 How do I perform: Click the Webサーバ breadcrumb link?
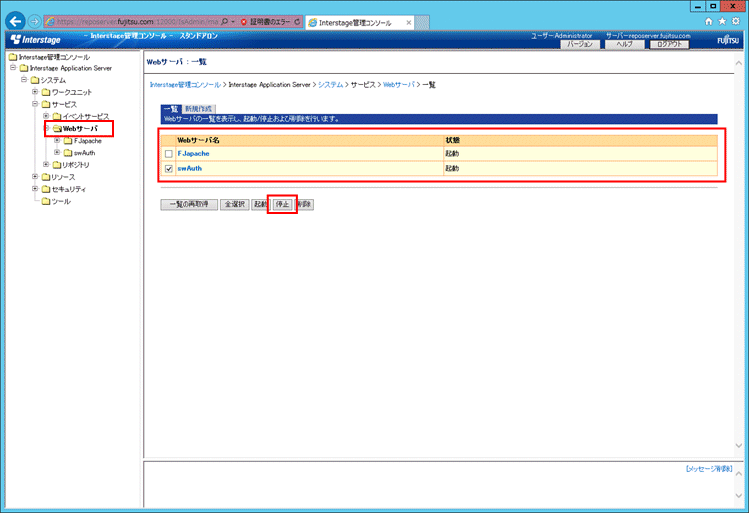(x=399, y=85)
